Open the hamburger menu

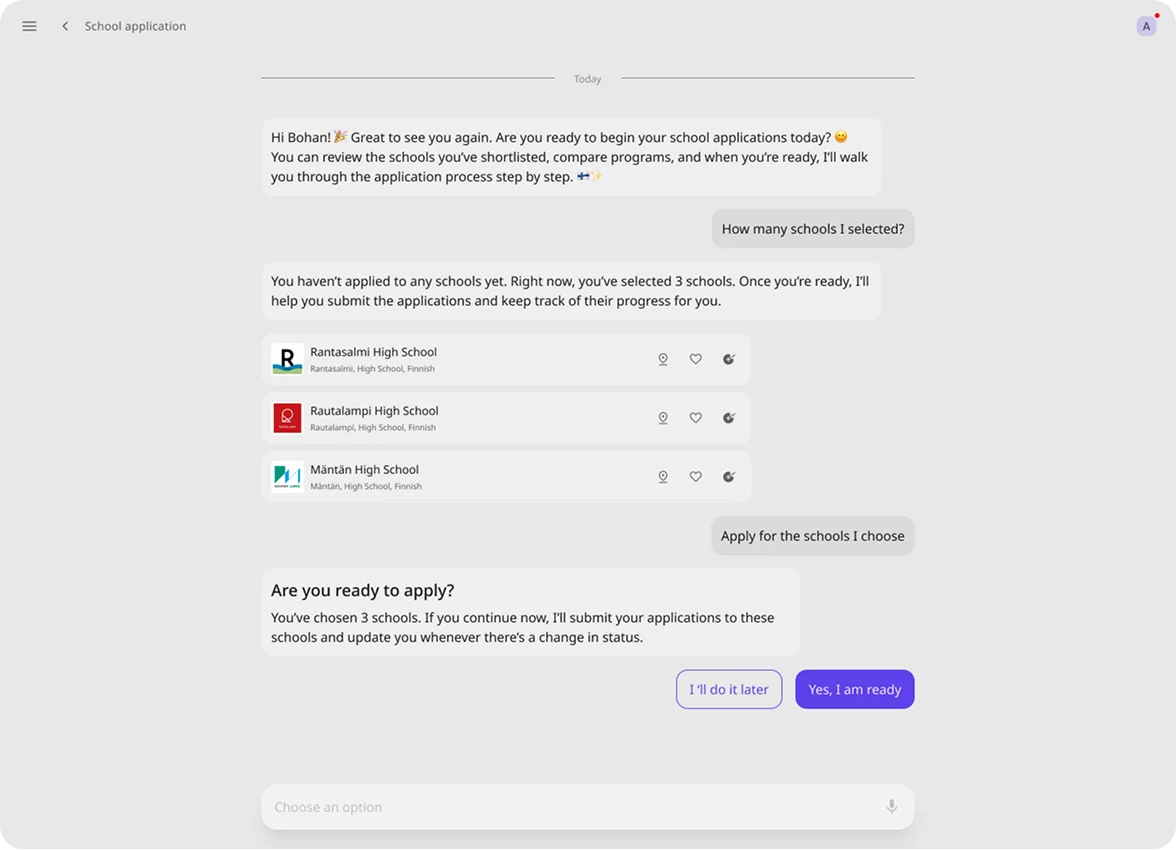click(29, 26)
